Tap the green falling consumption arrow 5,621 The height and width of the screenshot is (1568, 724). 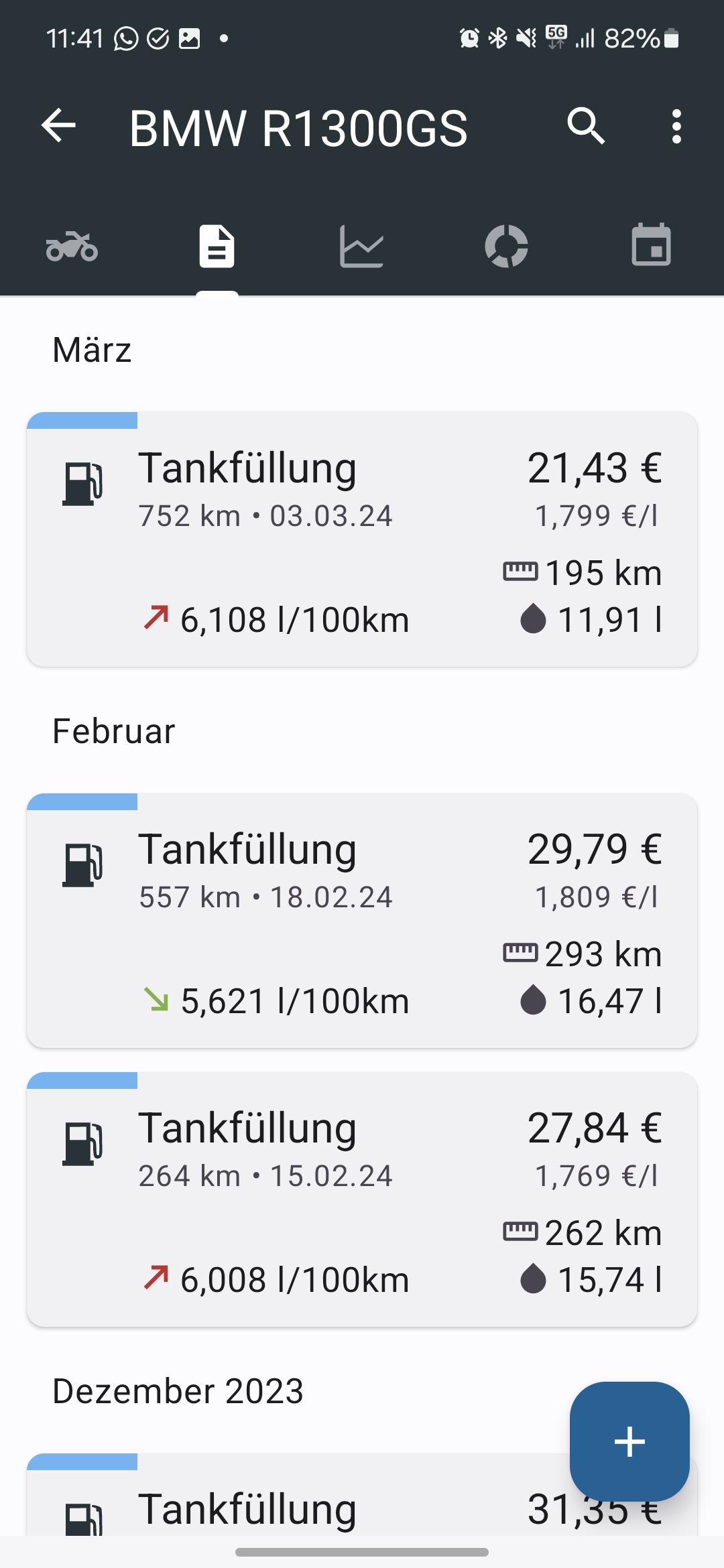coord(156,999)
